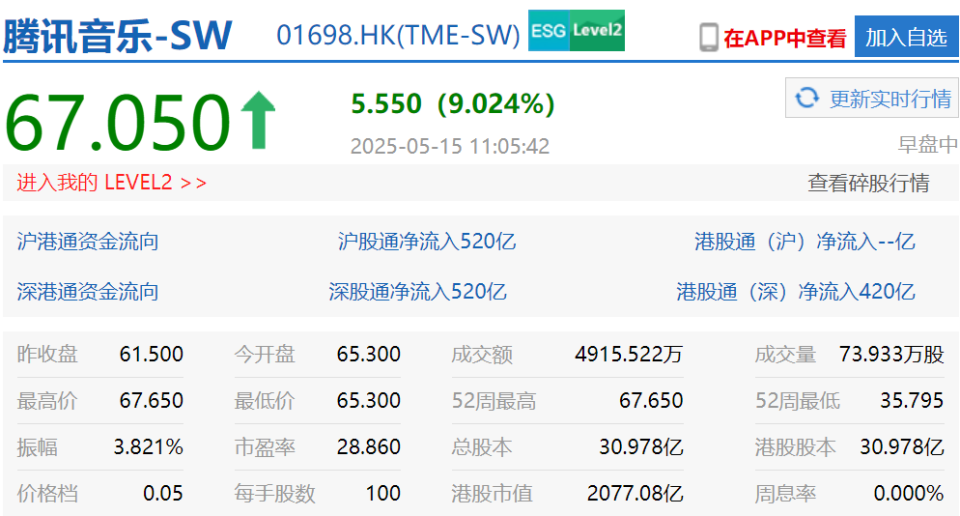Click the 周息率 label
Image resolution: width=960 pixels, height=516 pixels.
[x=785, y=493]
